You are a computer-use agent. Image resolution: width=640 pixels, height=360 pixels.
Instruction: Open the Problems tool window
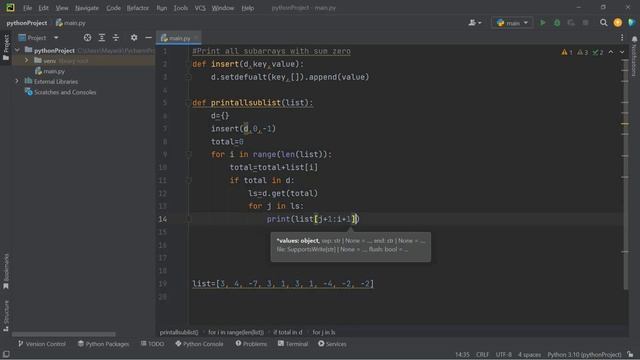pyautogui.click(x=251, y=344)
